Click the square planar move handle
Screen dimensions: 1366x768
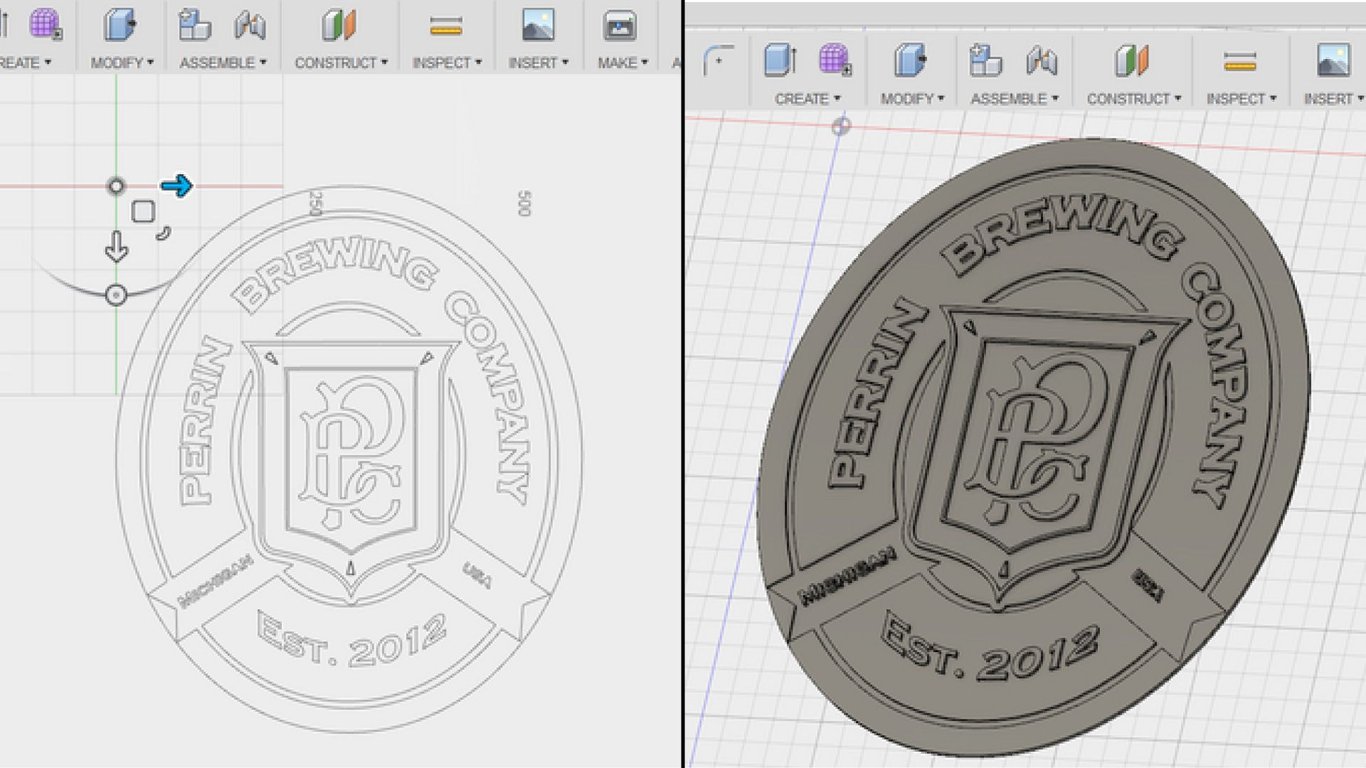[143, 211]
